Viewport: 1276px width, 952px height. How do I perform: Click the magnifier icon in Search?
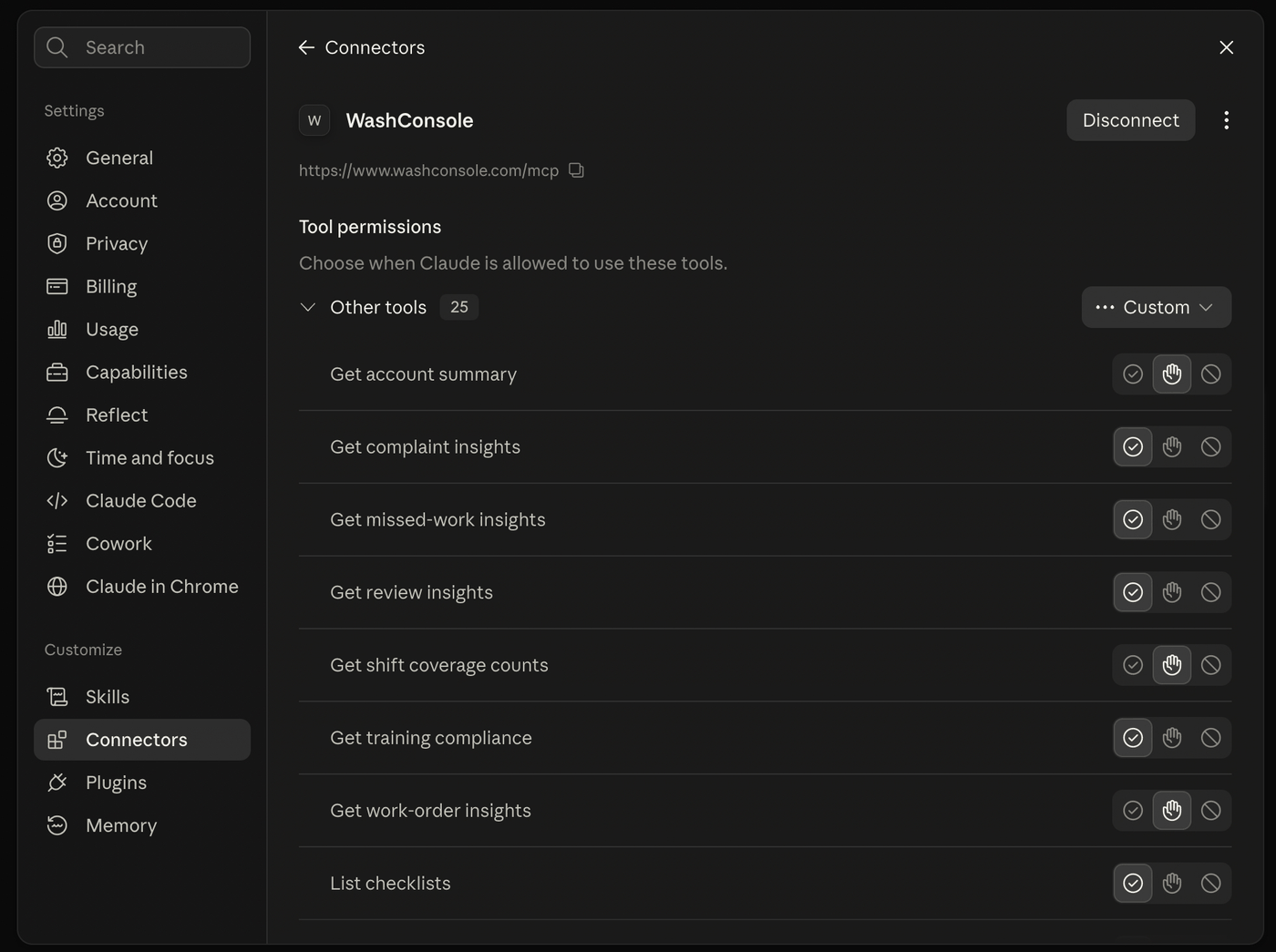(x=57, y=47)
